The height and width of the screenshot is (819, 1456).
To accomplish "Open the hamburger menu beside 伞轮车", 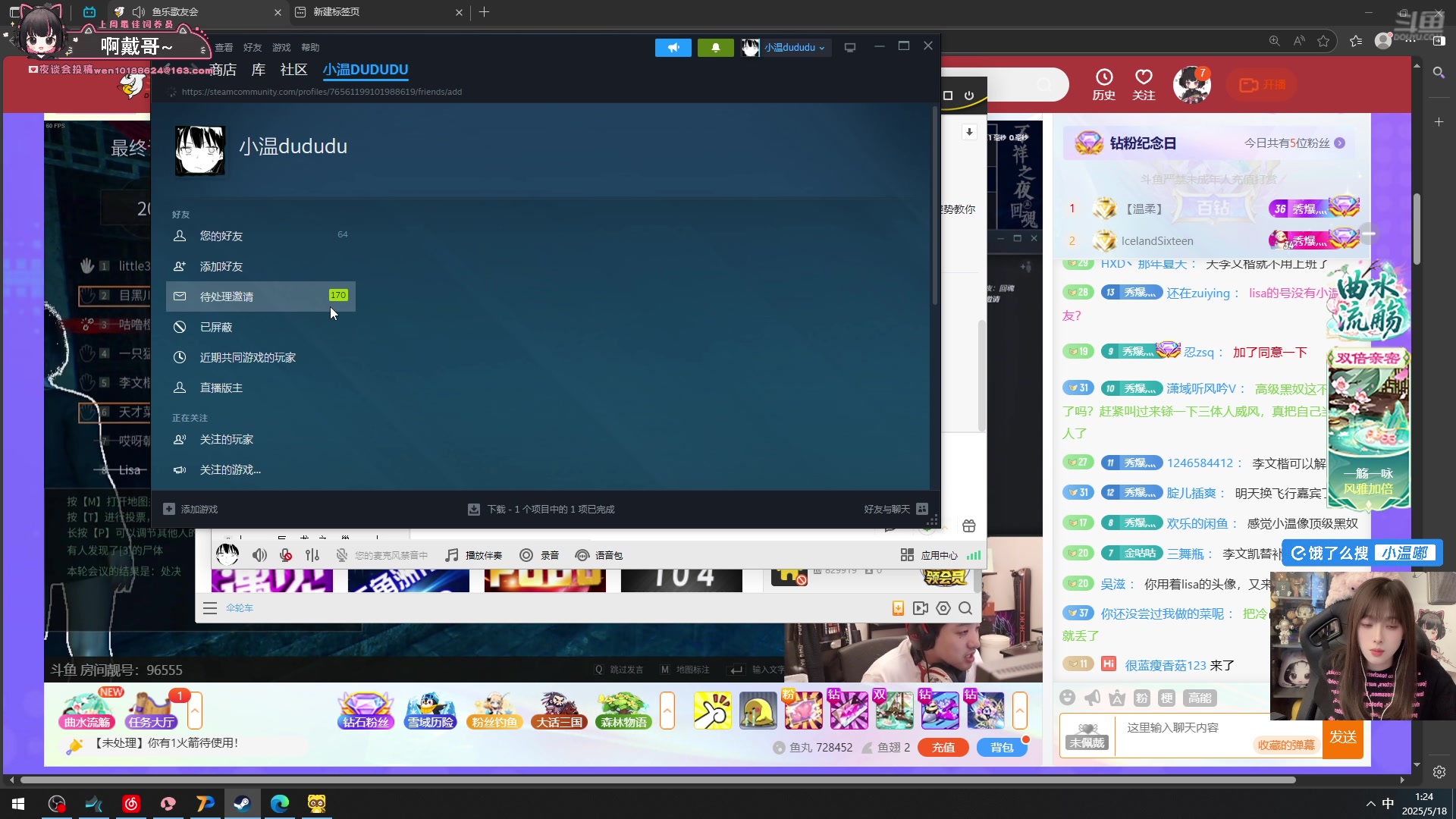I will coord(210,608).
